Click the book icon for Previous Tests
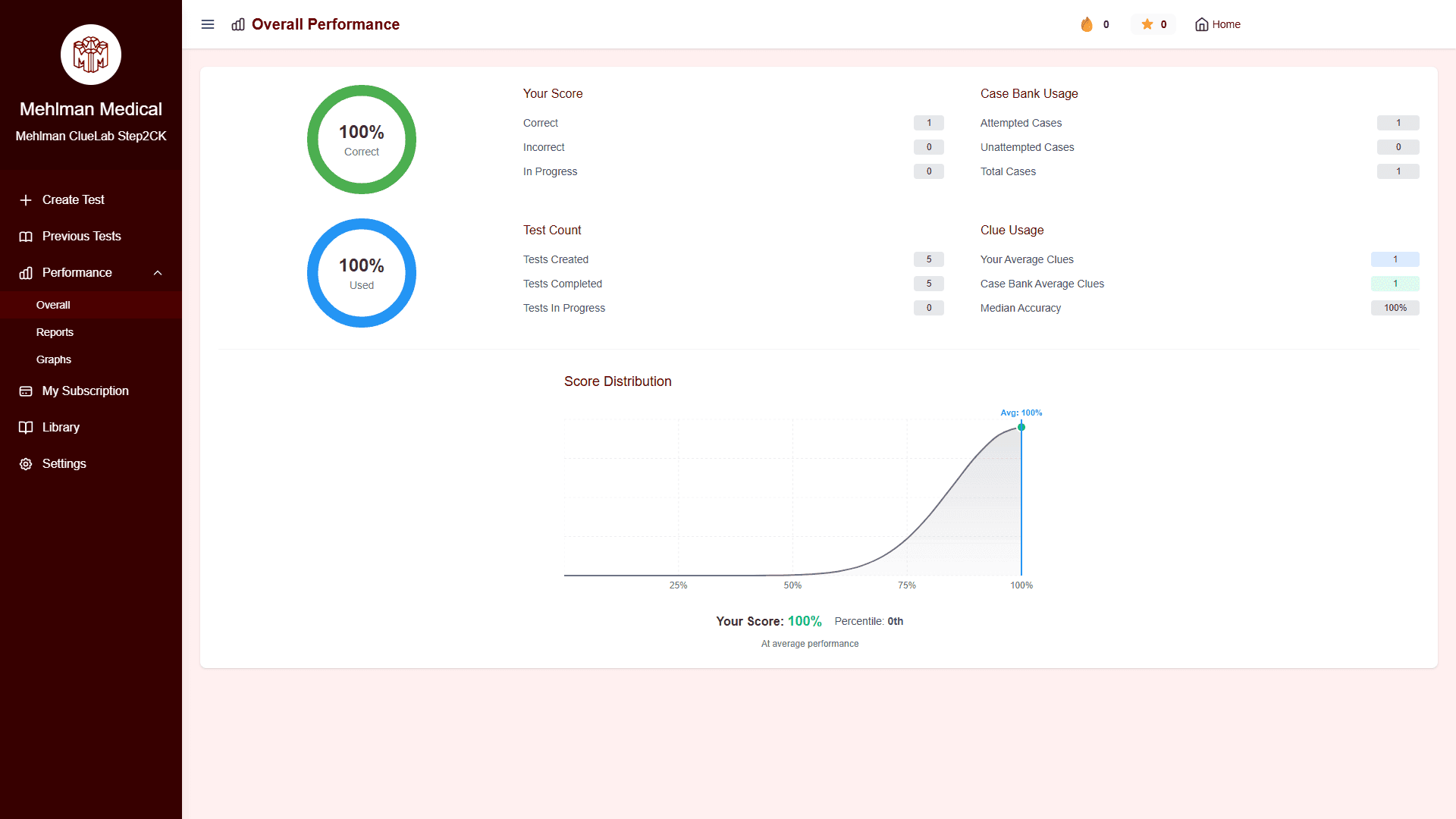The width and height of the screenshot is (1456, 819). (x=26, y=237)
